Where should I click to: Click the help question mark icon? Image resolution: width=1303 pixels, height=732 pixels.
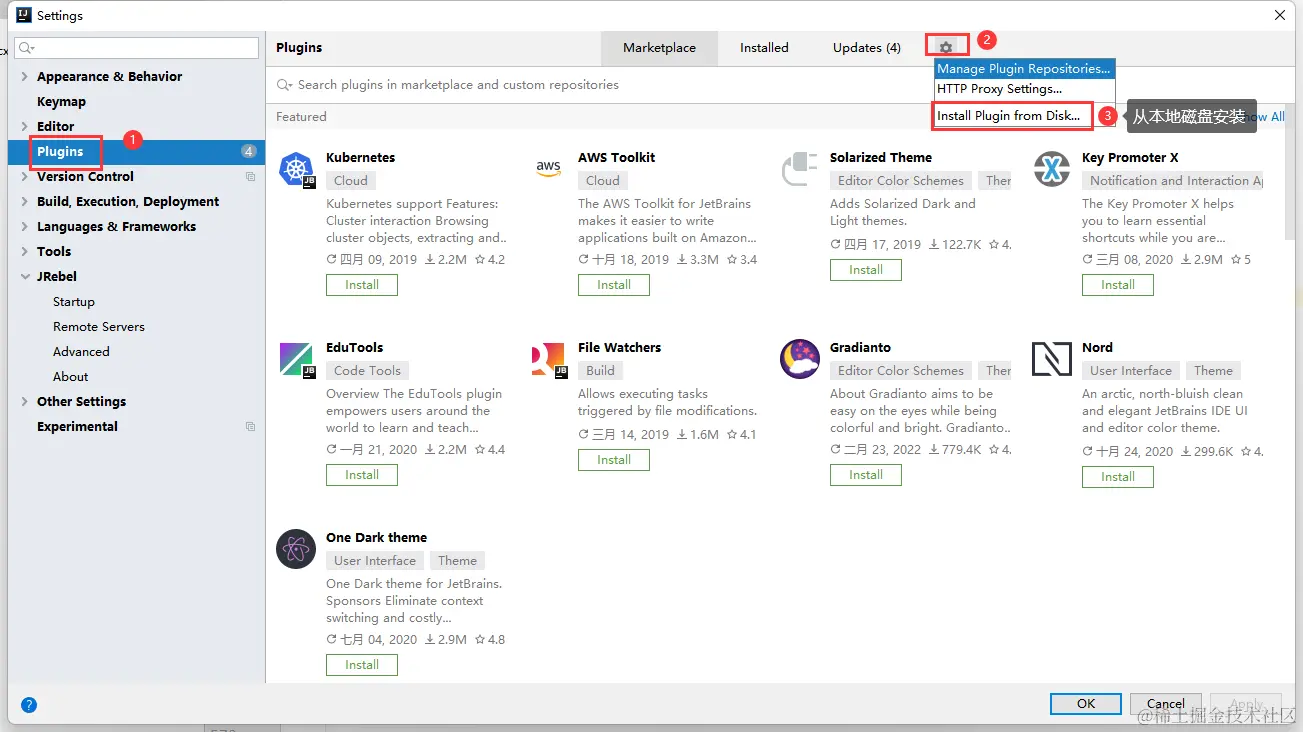click(x=29, y=705)
